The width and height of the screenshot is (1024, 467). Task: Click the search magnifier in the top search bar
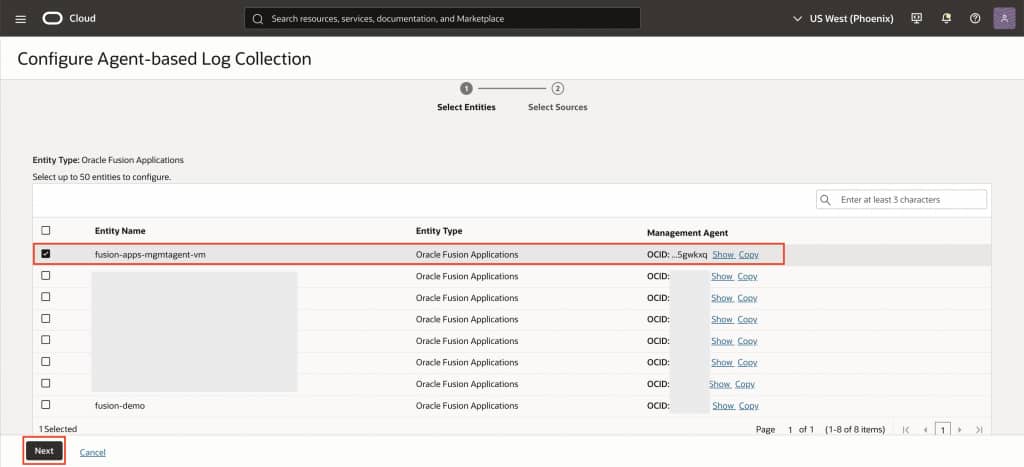coord(258,19)
